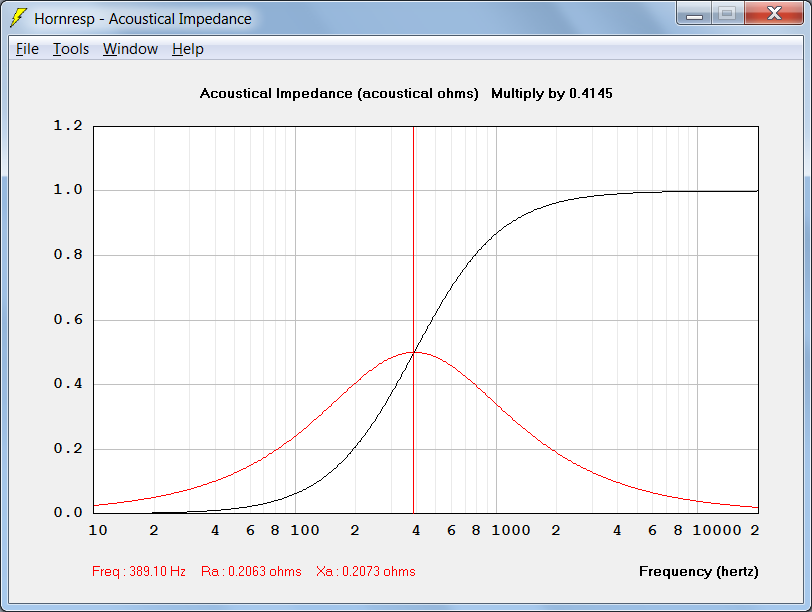The image size is (812, 612).
Task: Click the 1000 label on frequency axis
Action: click(x=511, y=530)
